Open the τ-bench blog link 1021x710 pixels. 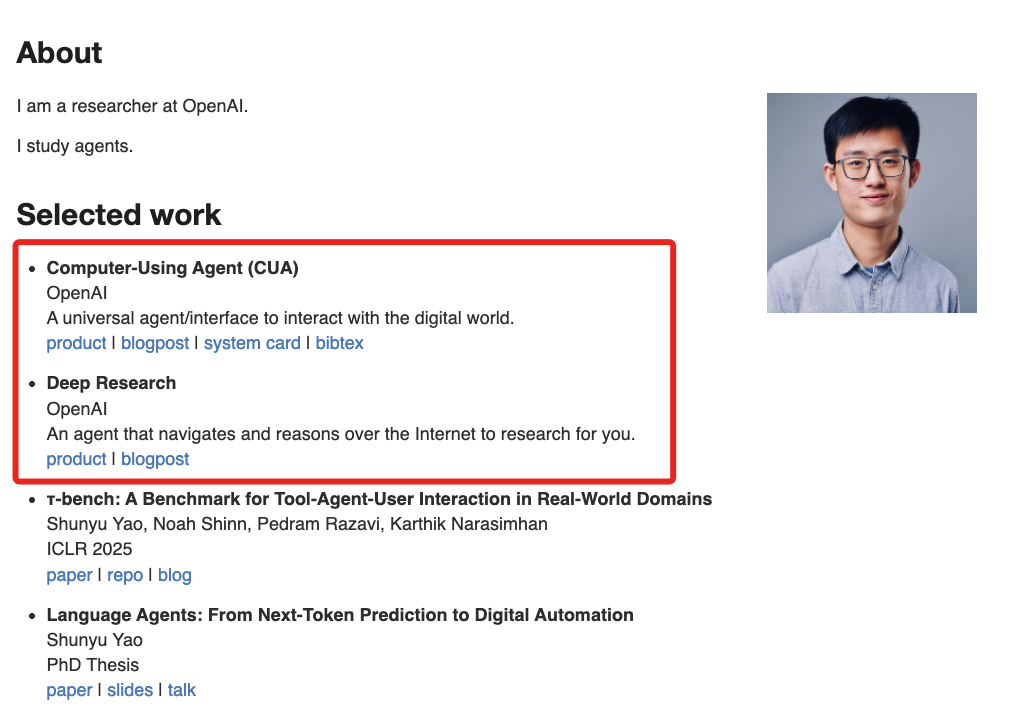point(174,575)
